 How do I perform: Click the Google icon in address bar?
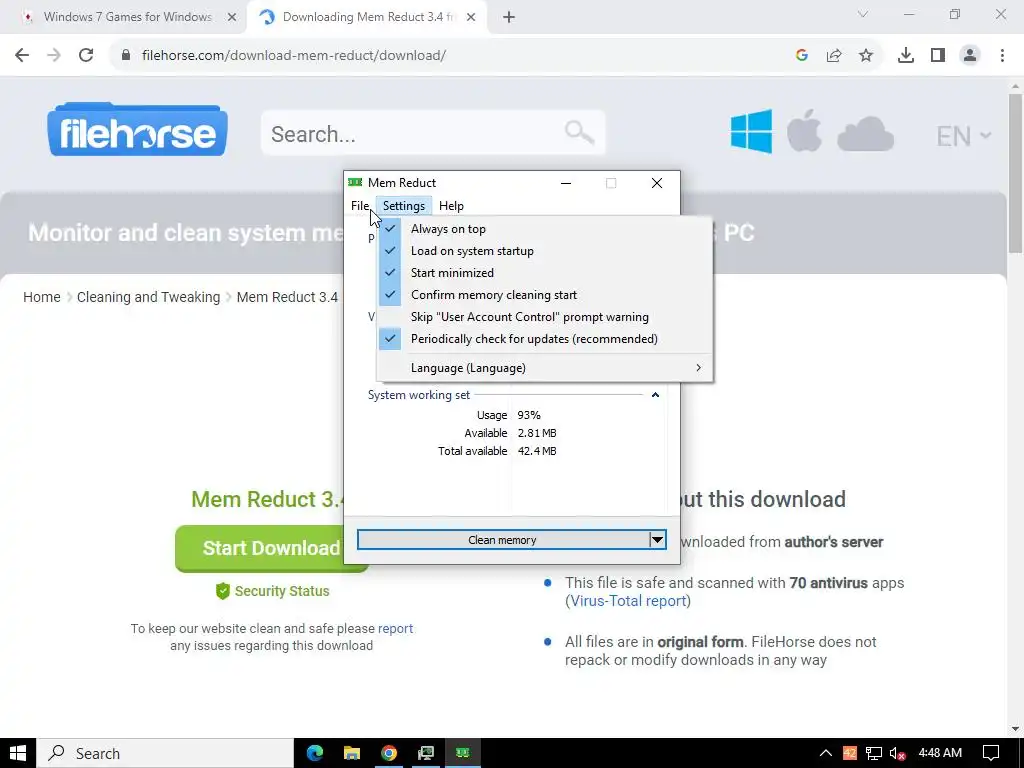pyautogui.click(x=802, y=56)
